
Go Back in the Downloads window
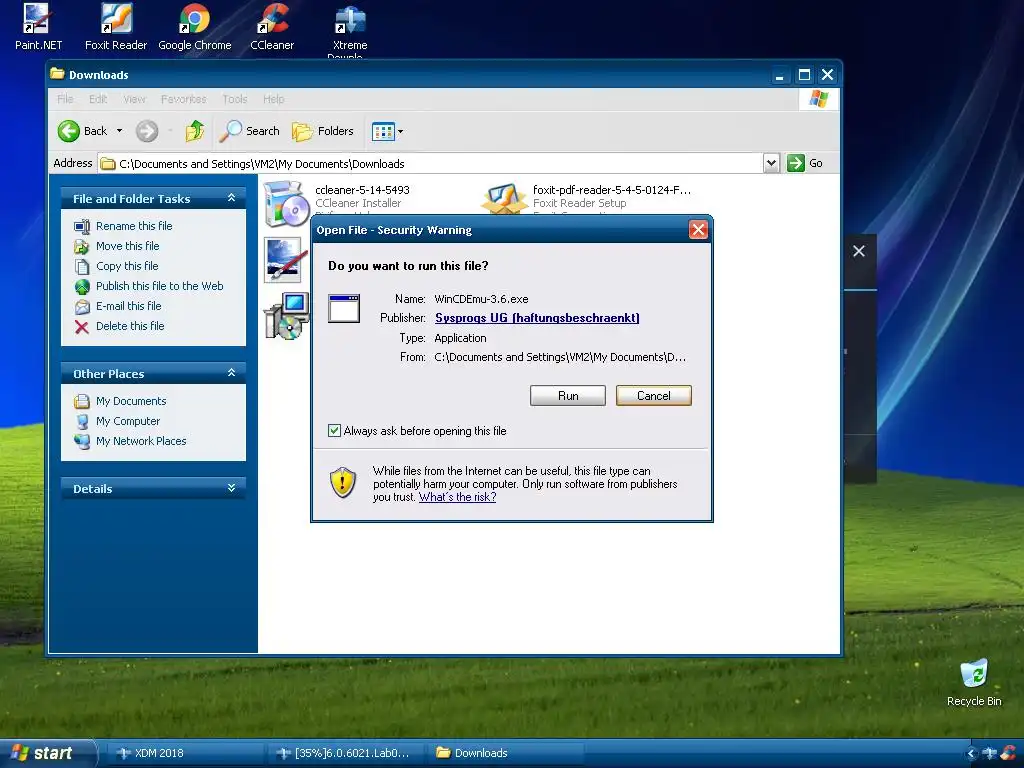pos(82,131)
